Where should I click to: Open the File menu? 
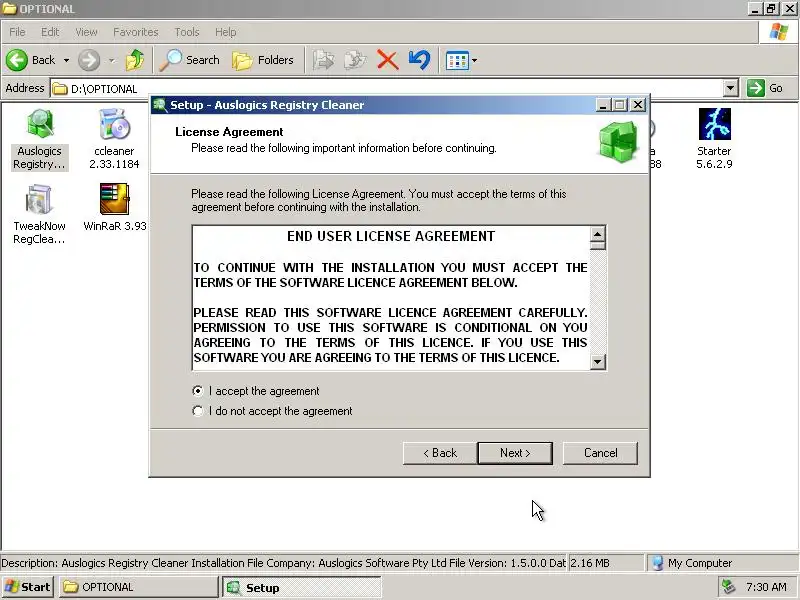point(17,32)
